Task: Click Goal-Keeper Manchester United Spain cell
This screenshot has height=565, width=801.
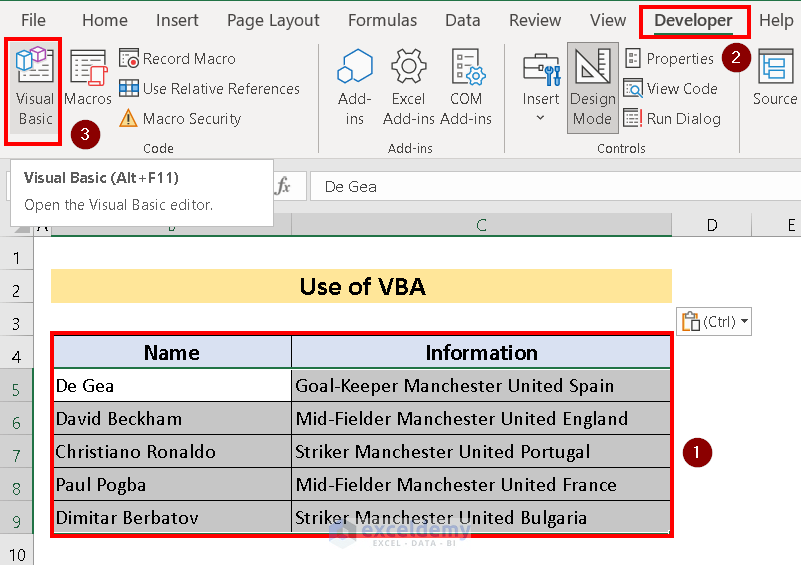Action: click(481, 386)
